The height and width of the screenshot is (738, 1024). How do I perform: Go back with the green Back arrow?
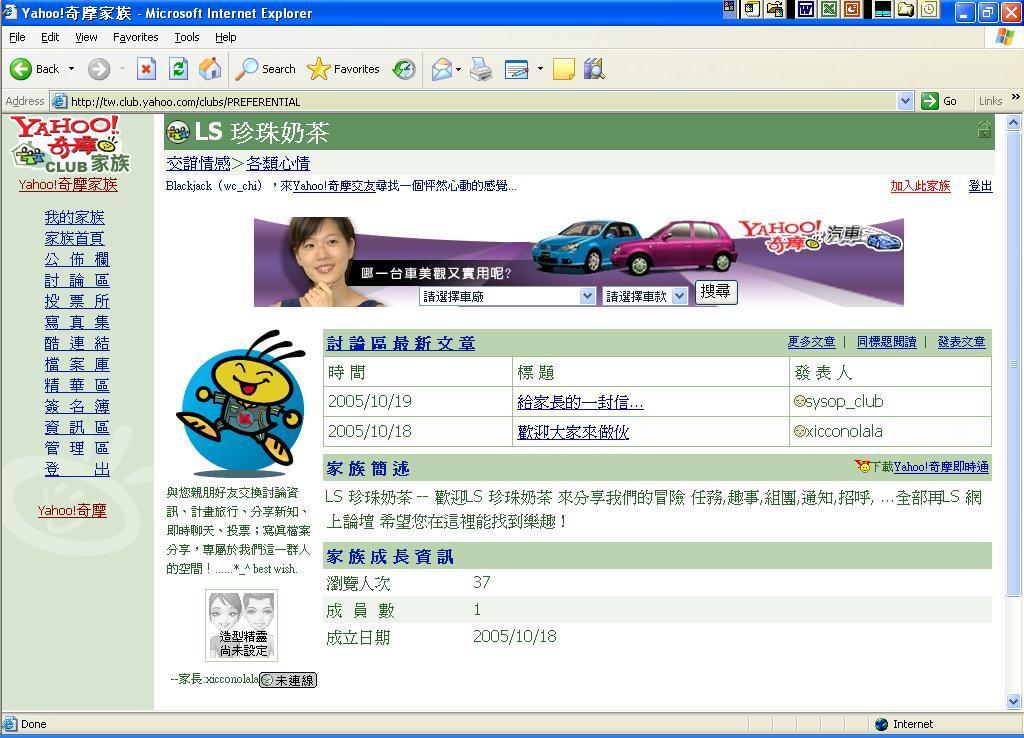click(x=21, y=69)
